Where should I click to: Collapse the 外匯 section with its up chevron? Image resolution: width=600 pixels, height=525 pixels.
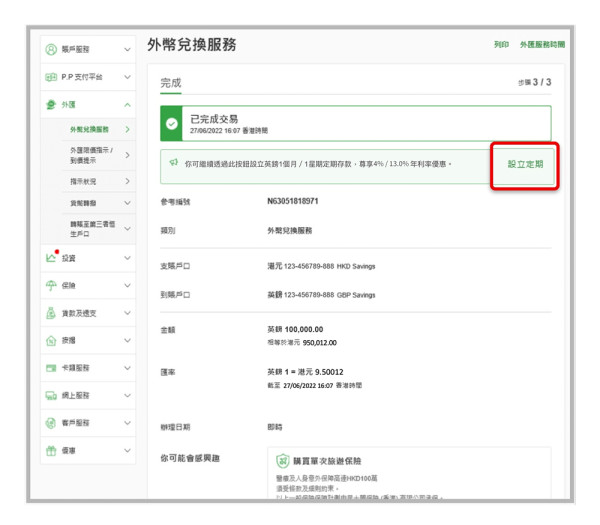tap(127, 105)
